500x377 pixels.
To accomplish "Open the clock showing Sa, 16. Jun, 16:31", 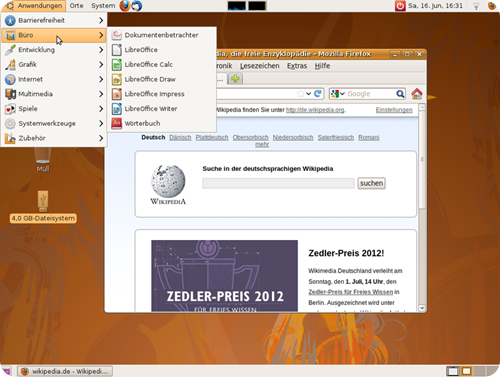I will point(435,6).
